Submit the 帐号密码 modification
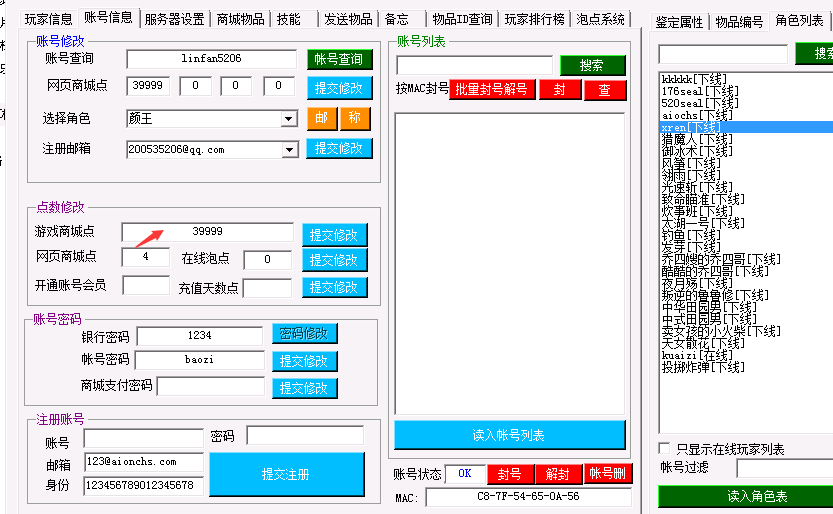 click(304, 361)
